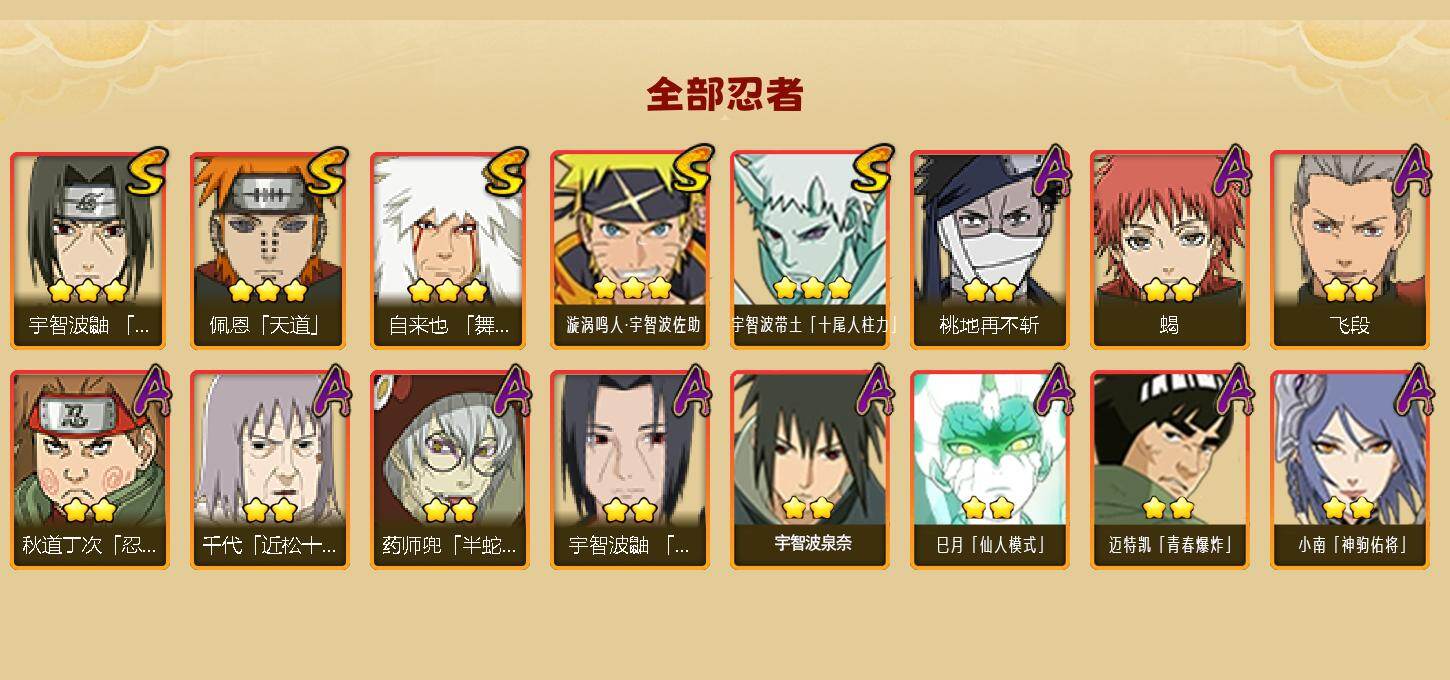This screenshot has width=1450, height=680.
Task: Choose the 蝎 ninja portrait
Action: [1169, 250]
